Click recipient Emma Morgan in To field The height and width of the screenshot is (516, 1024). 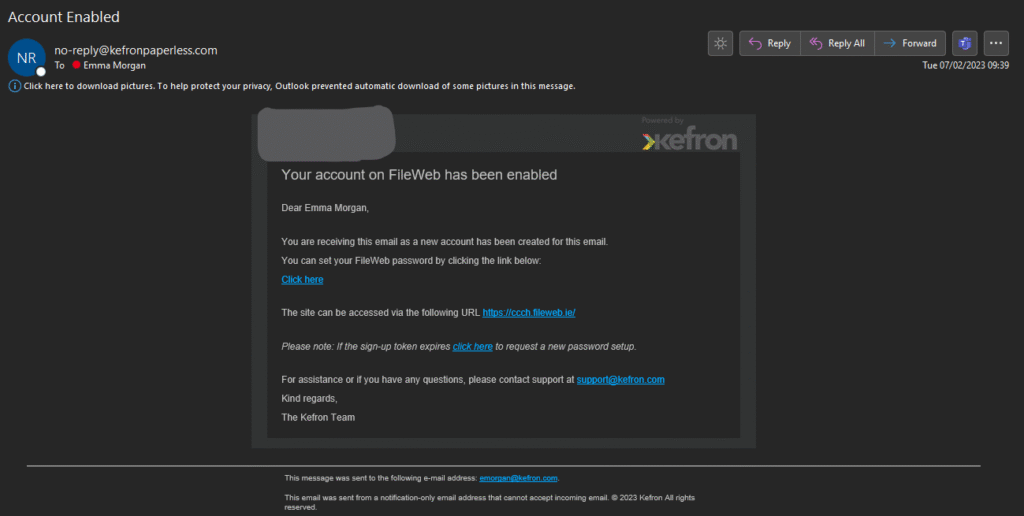[x=115, y=65]
